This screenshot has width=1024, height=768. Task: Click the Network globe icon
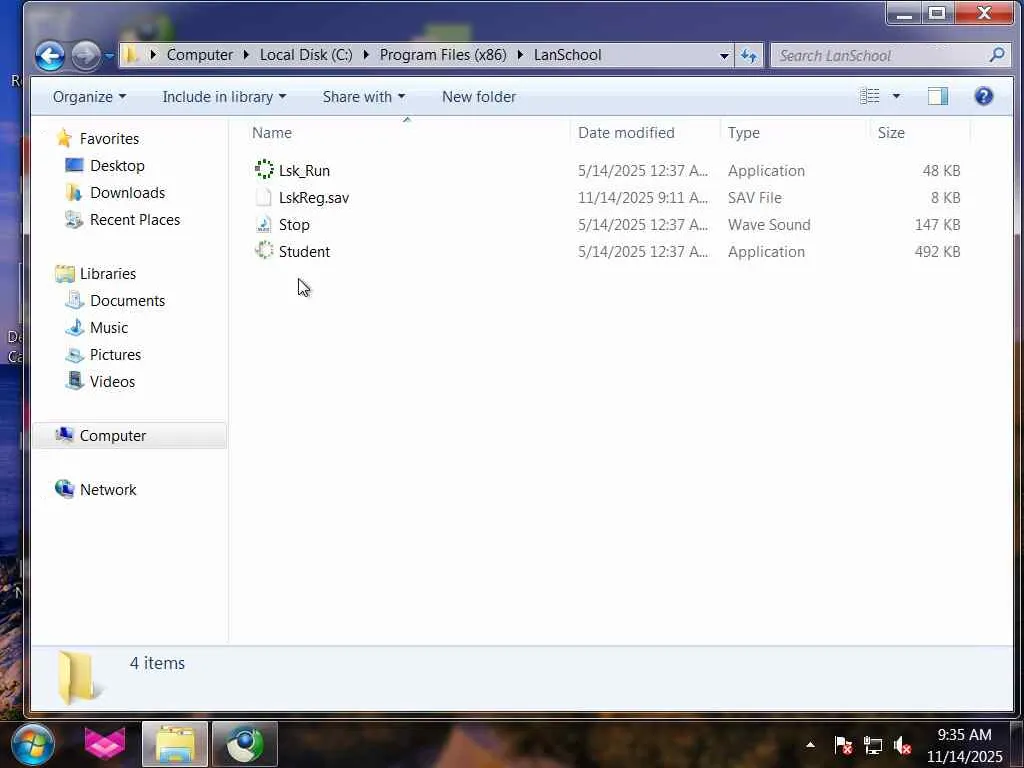pyautogui.click(x=64, y=488)
